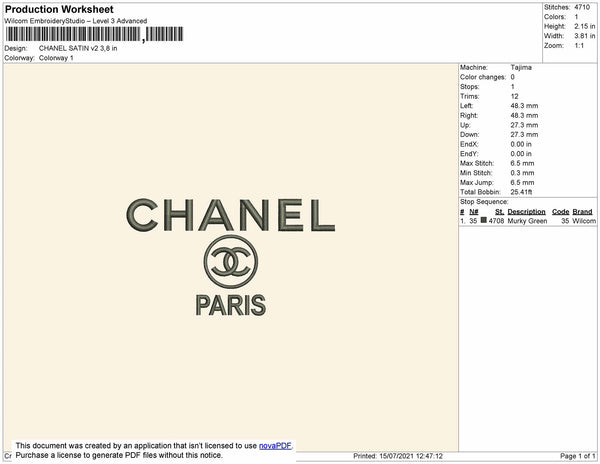Click the 'Brand' column header
The width and height of the screenshot is (600, 464).
pos(582,212)
